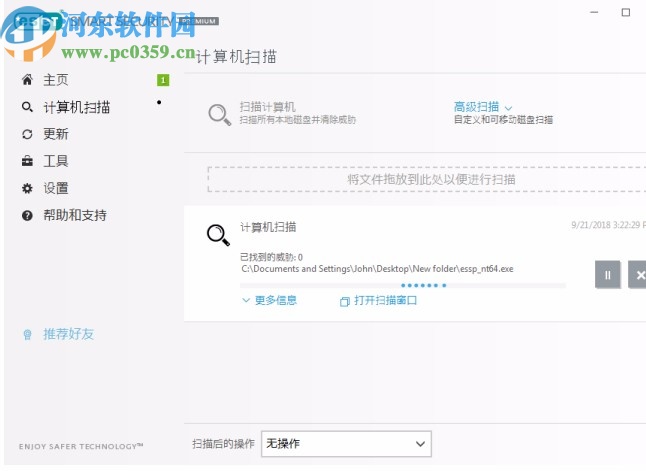The image size is (646, 471).
Task: Click the lightbulb icon next to 推荐好友
Action: pyautogui.click(x=27, y=334)
